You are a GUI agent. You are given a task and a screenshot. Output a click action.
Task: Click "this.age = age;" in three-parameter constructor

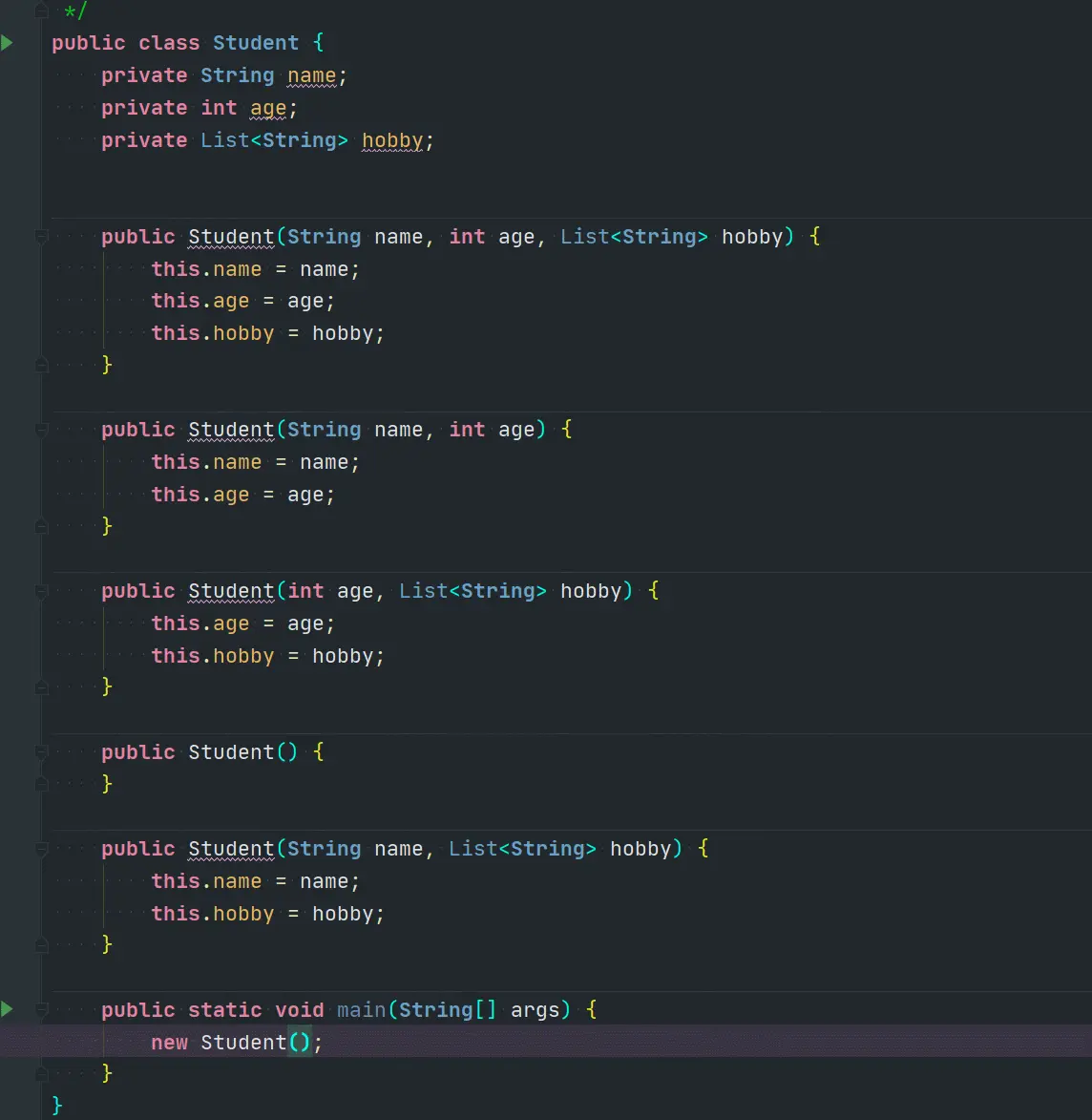242,301
